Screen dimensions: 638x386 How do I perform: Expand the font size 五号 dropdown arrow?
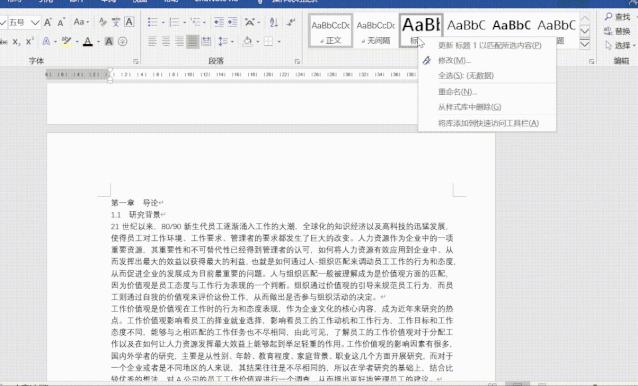(35, 22)
